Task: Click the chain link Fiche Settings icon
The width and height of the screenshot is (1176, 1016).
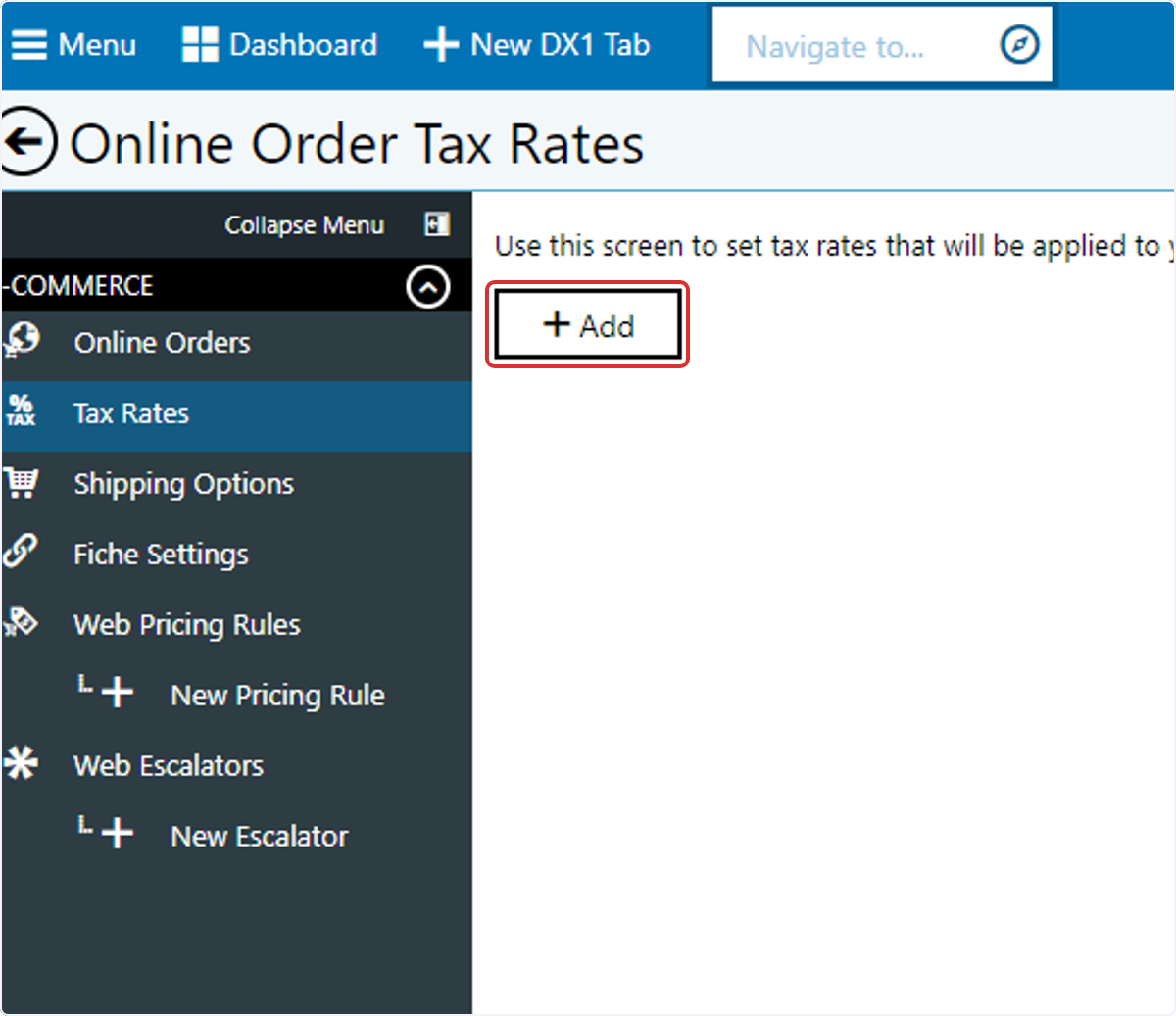Action: [x=21, y=551]
